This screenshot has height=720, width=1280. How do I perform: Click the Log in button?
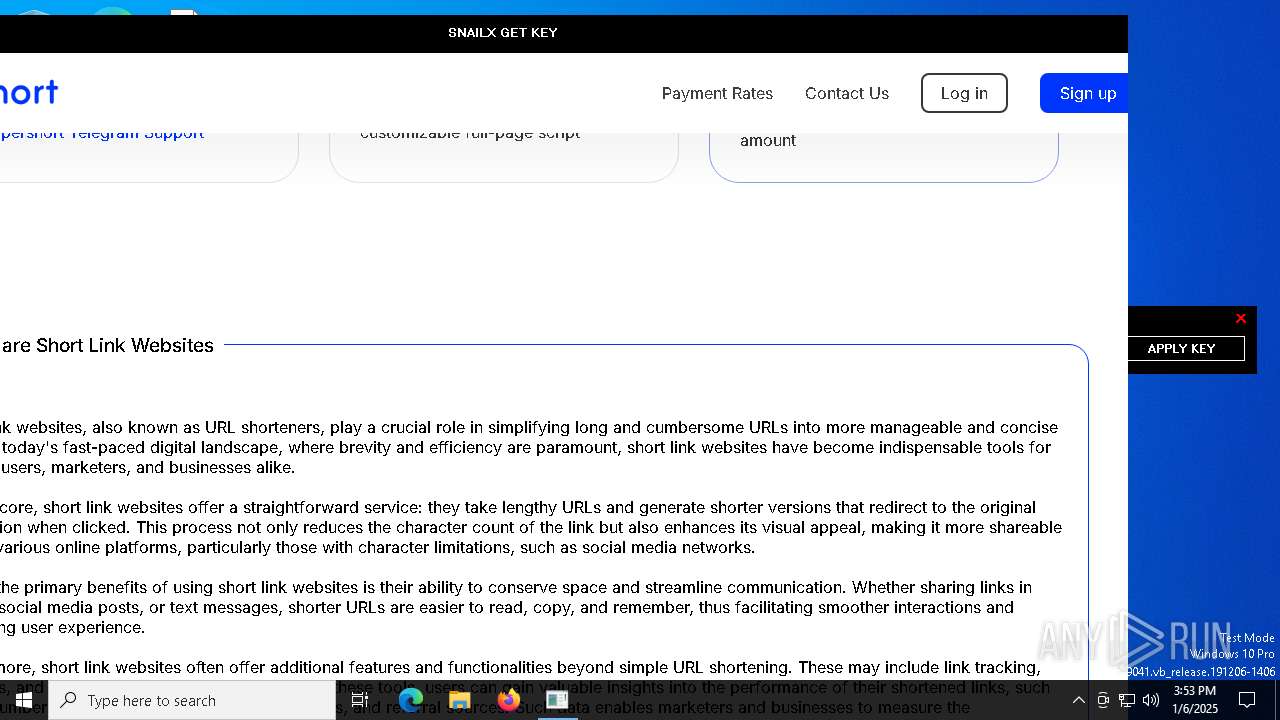point(964,93)
